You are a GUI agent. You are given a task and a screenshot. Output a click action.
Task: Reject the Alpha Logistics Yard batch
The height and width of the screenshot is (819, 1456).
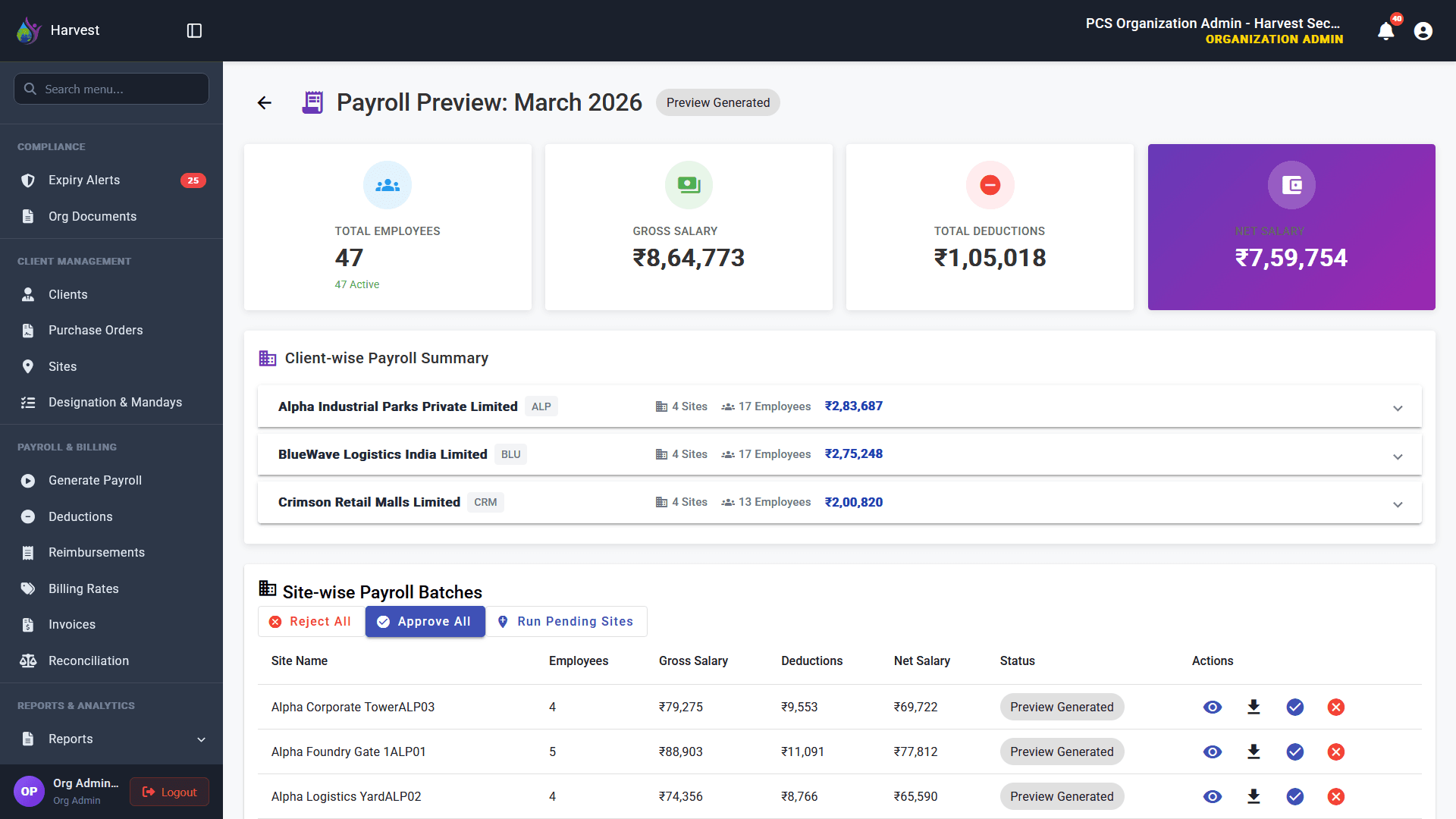pyautogui.click(x=1336, y=796)
